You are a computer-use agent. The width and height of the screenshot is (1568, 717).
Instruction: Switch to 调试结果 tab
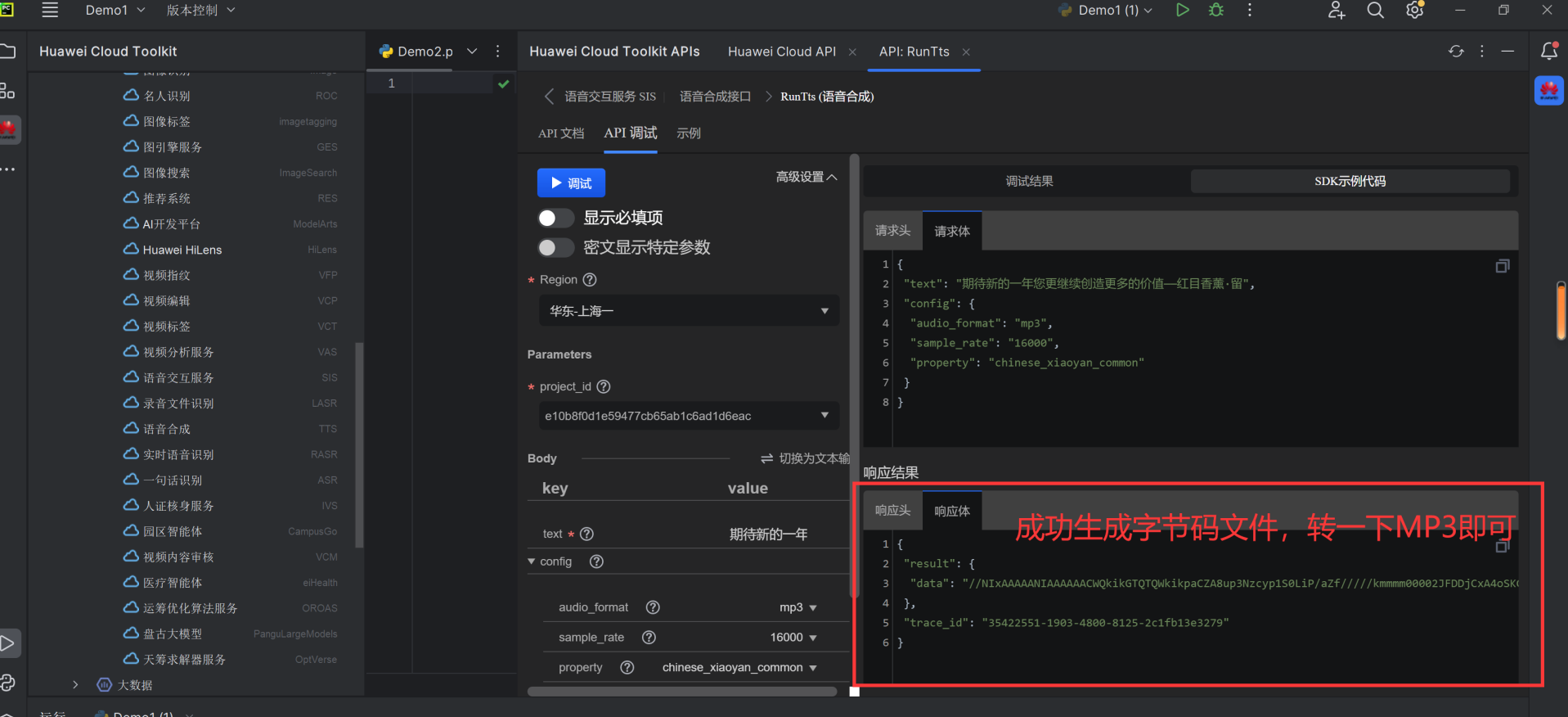tap(1029, 181)
